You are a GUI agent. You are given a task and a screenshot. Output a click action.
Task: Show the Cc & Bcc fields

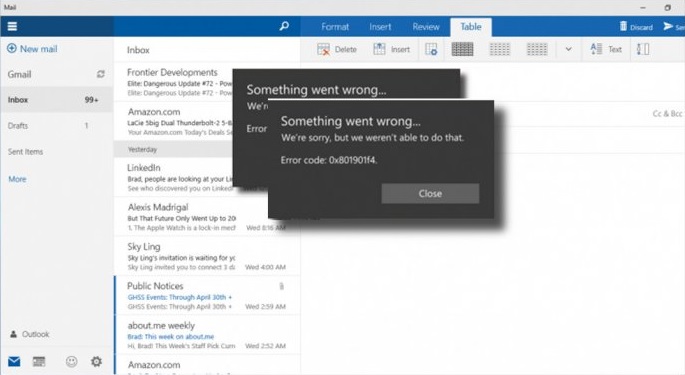tap(667, 114)
